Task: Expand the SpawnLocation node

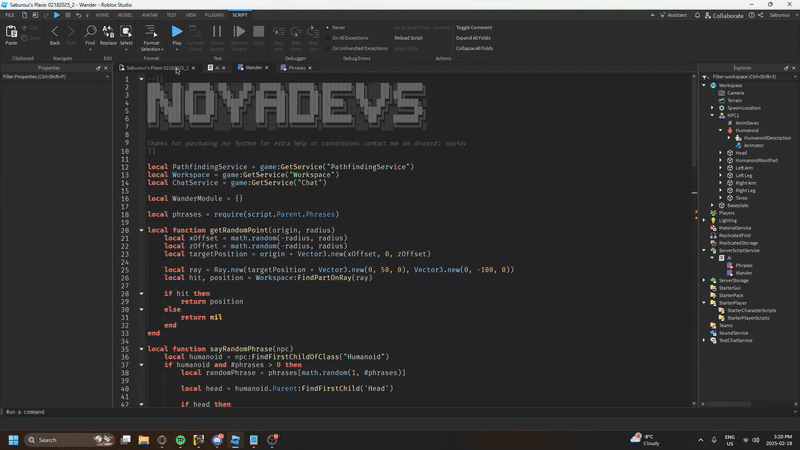Action: 713,108
